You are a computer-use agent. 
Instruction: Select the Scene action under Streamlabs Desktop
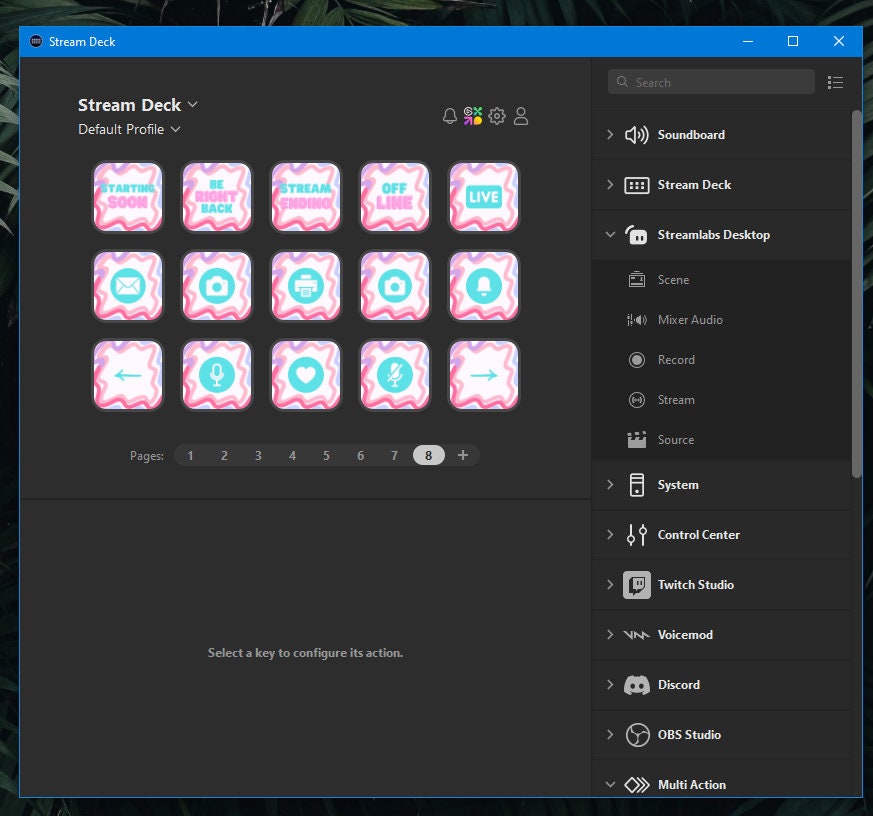(x=675, y=280)
